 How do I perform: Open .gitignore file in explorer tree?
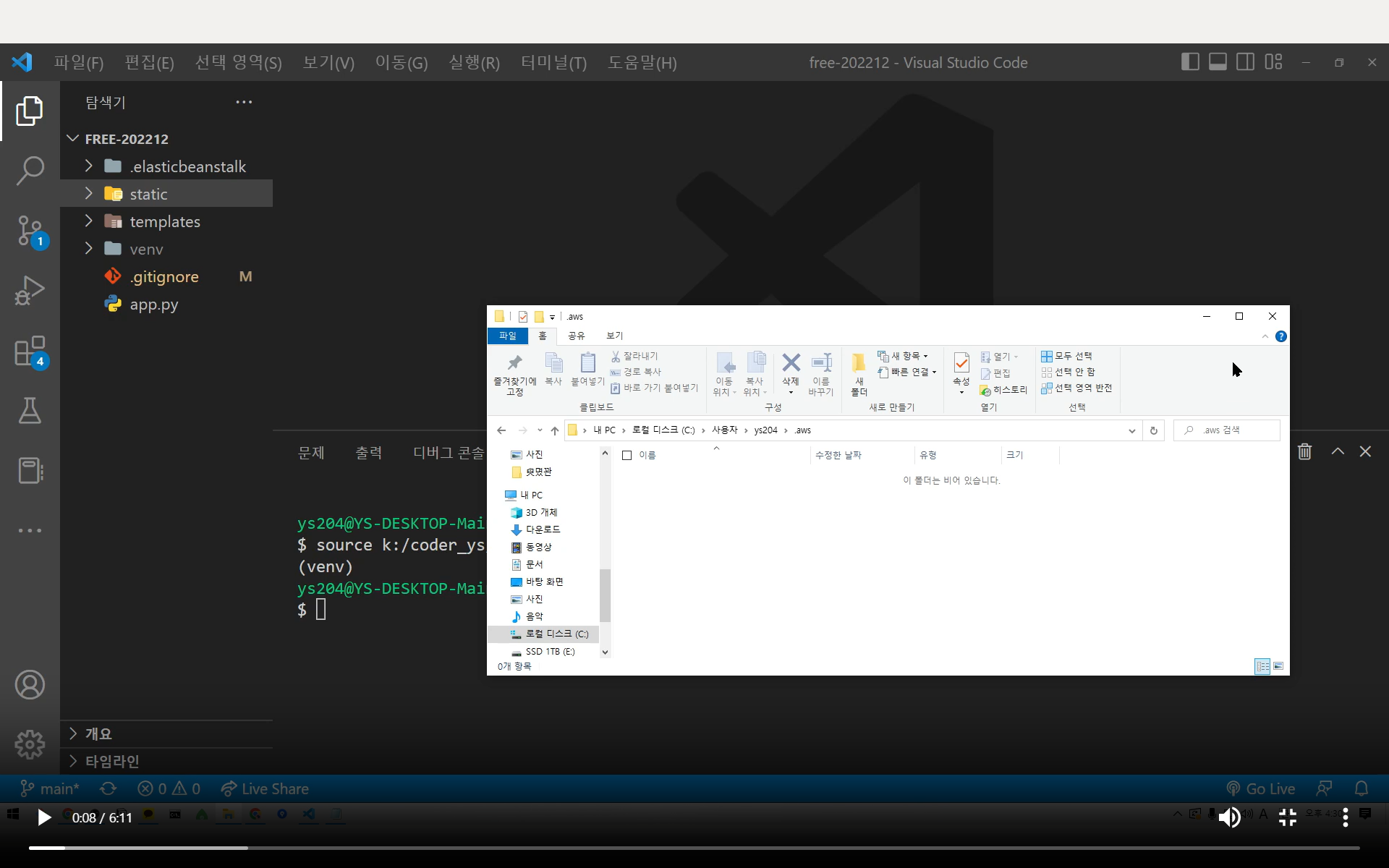point(164,276)
